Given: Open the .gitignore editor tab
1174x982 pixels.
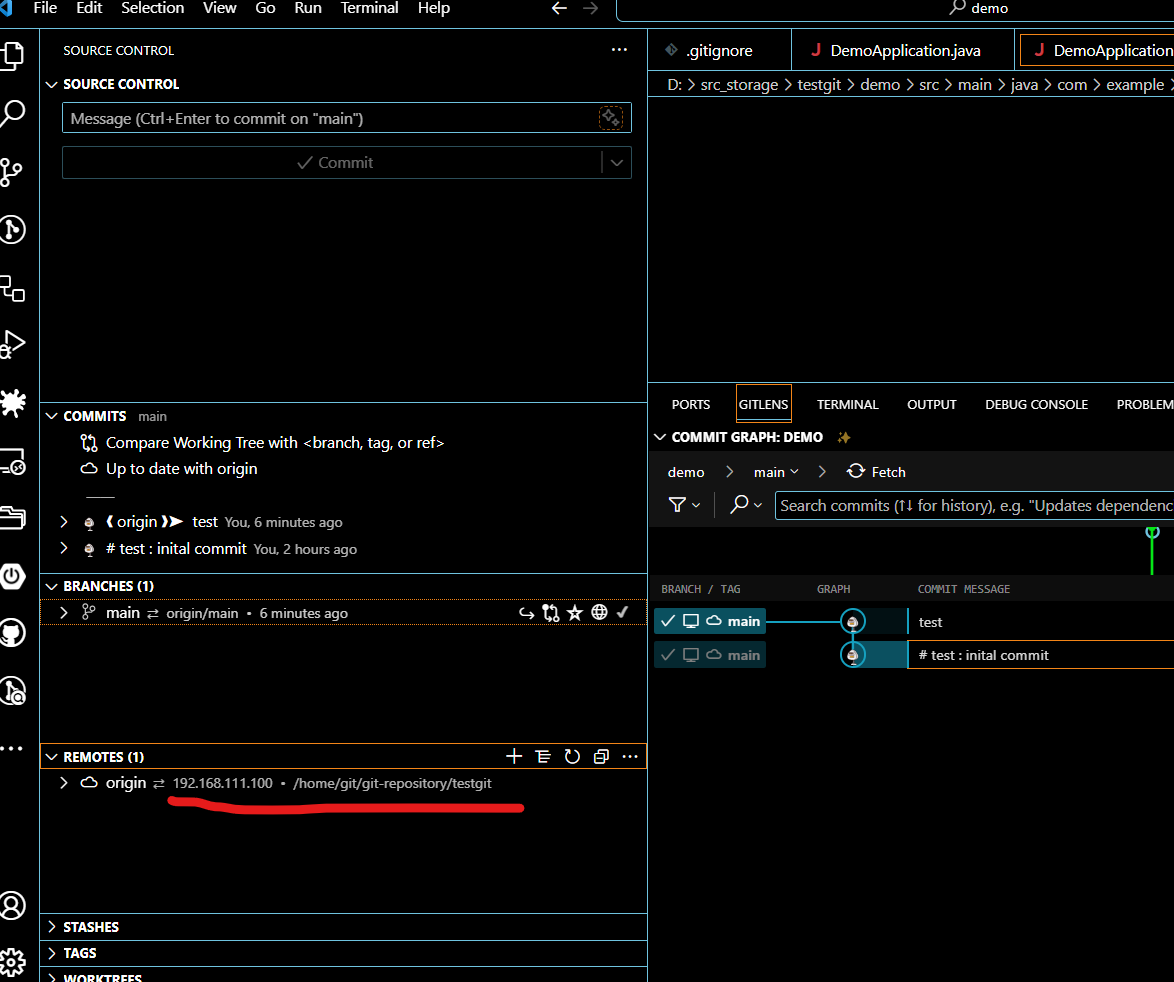Looking at the screenshot, I should pyautogui.click(x=719, y=50).
